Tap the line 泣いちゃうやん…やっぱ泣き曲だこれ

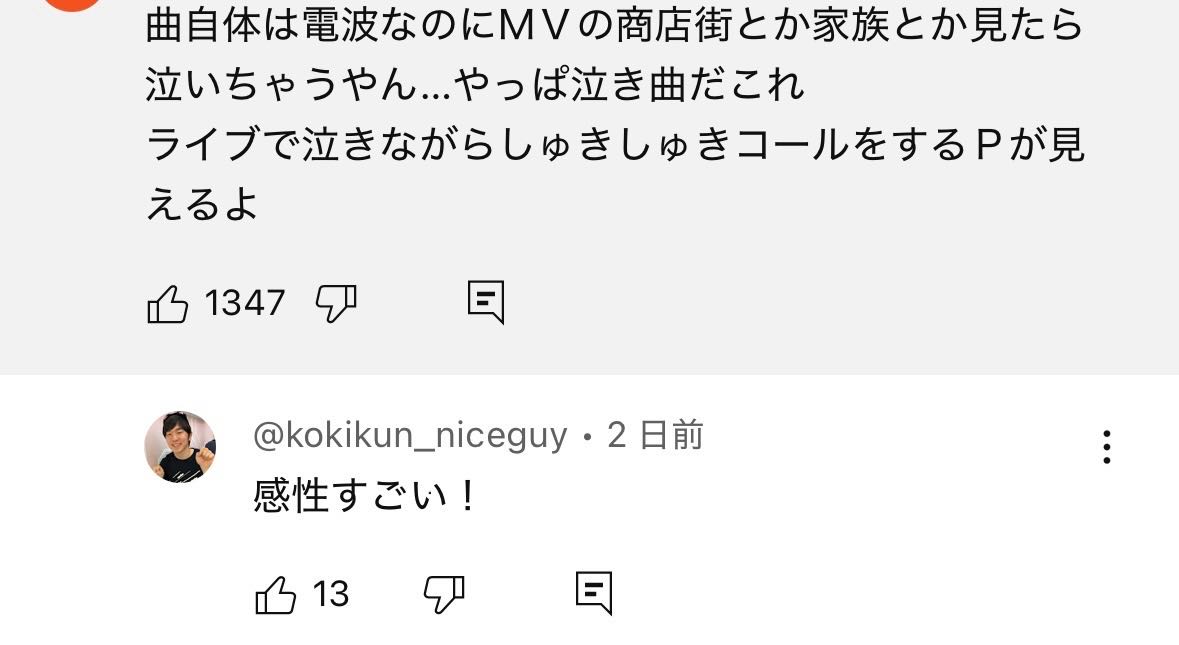(x=475, y=84)
